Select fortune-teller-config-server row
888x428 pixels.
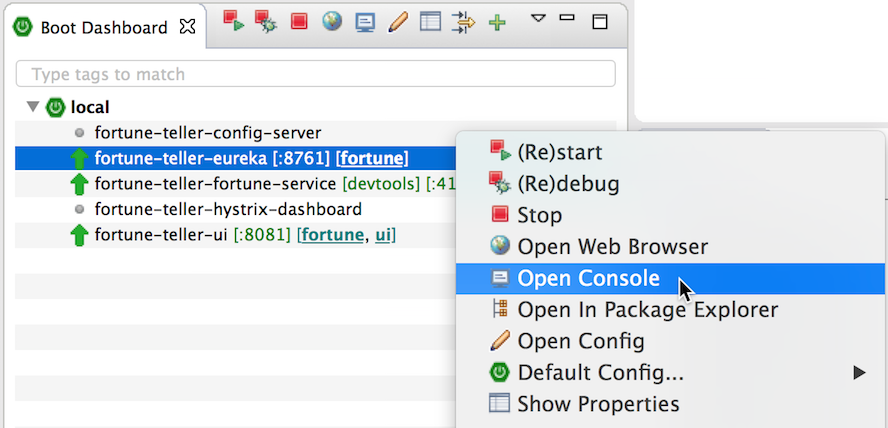pyautogui.click(x=236, y=133)
